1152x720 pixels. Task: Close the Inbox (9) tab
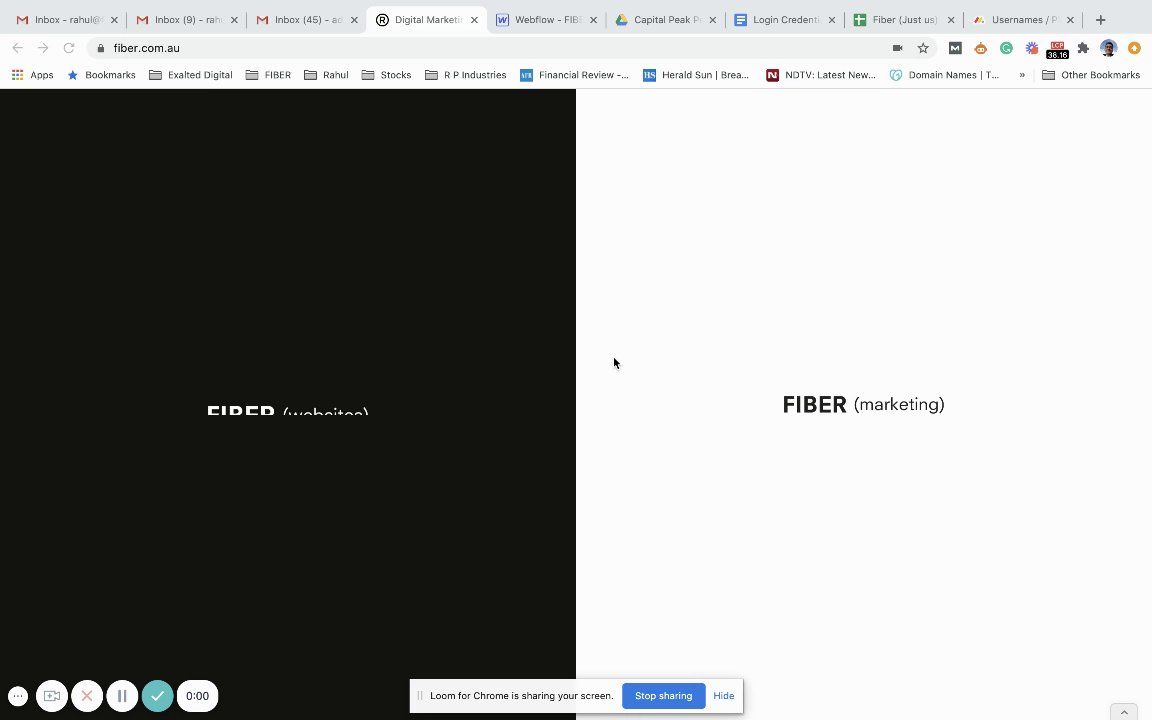(x=234, y=20)
